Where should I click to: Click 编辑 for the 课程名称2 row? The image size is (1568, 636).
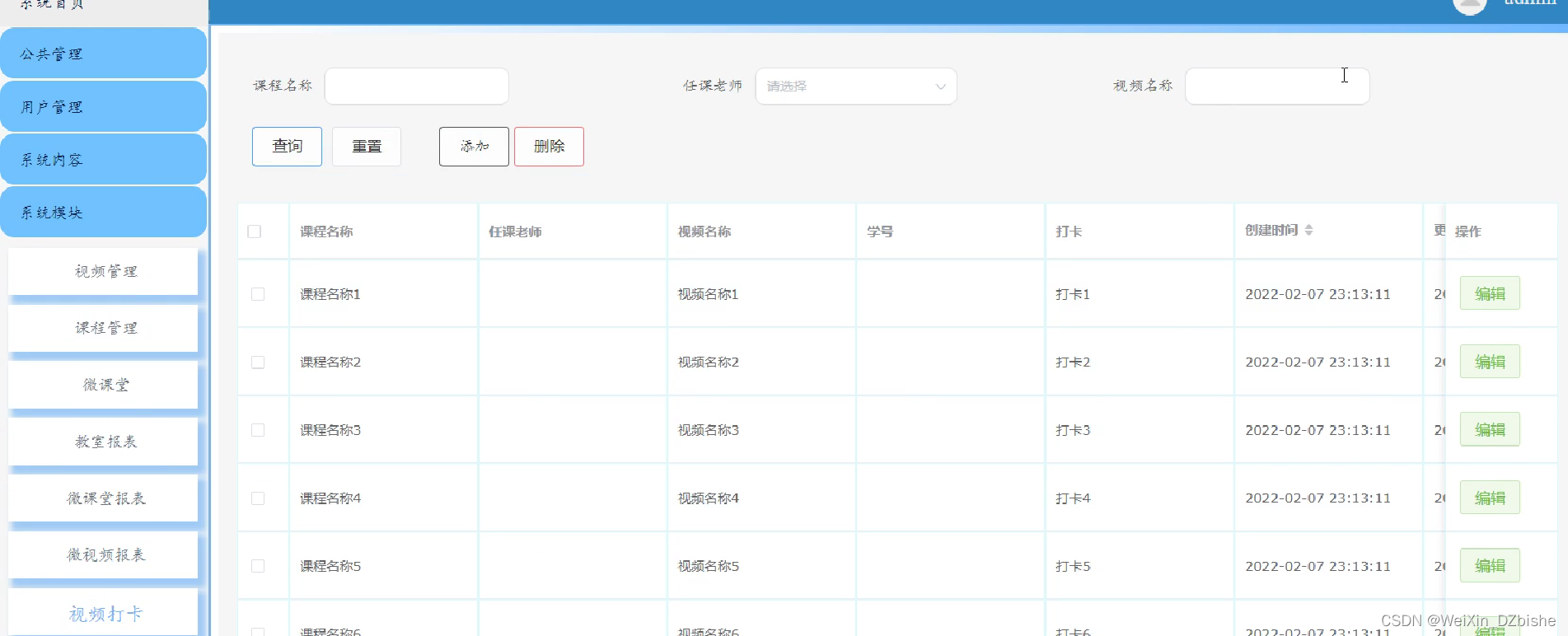tap(1490, 362)
